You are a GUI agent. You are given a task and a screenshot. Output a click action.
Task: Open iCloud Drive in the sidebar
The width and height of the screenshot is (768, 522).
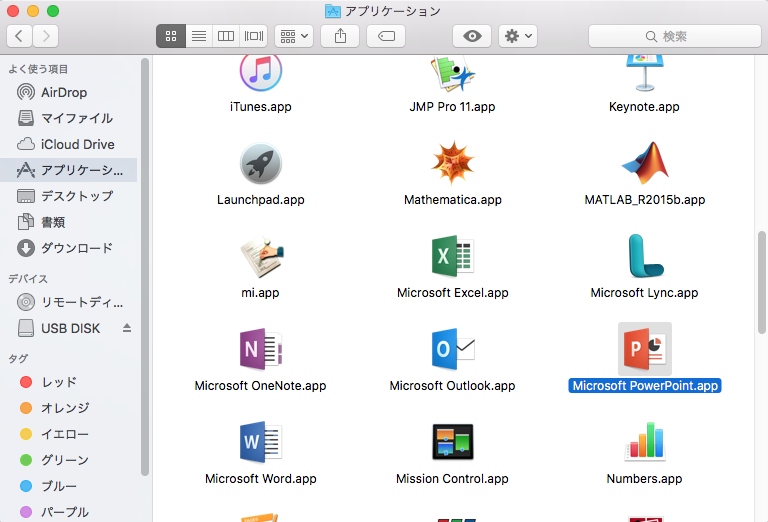(69, 144)
